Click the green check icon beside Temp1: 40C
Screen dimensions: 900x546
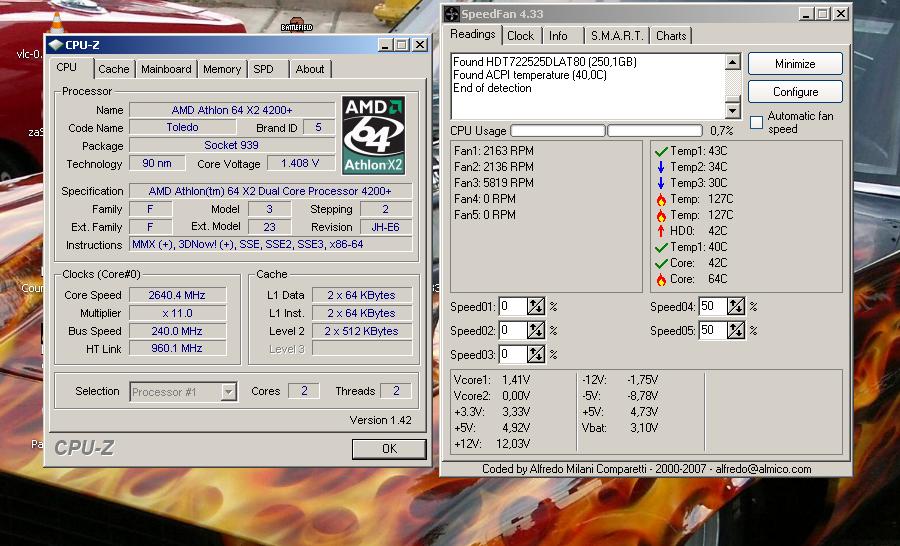[x=661, y=247]
